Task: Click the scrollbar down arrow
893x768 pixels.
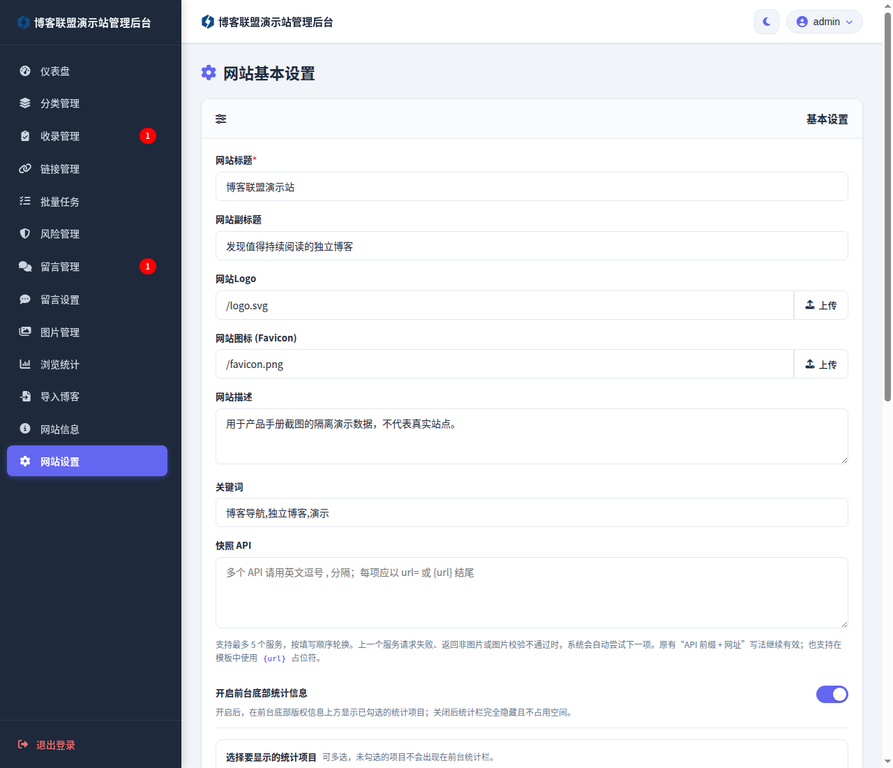Action: 887,761
